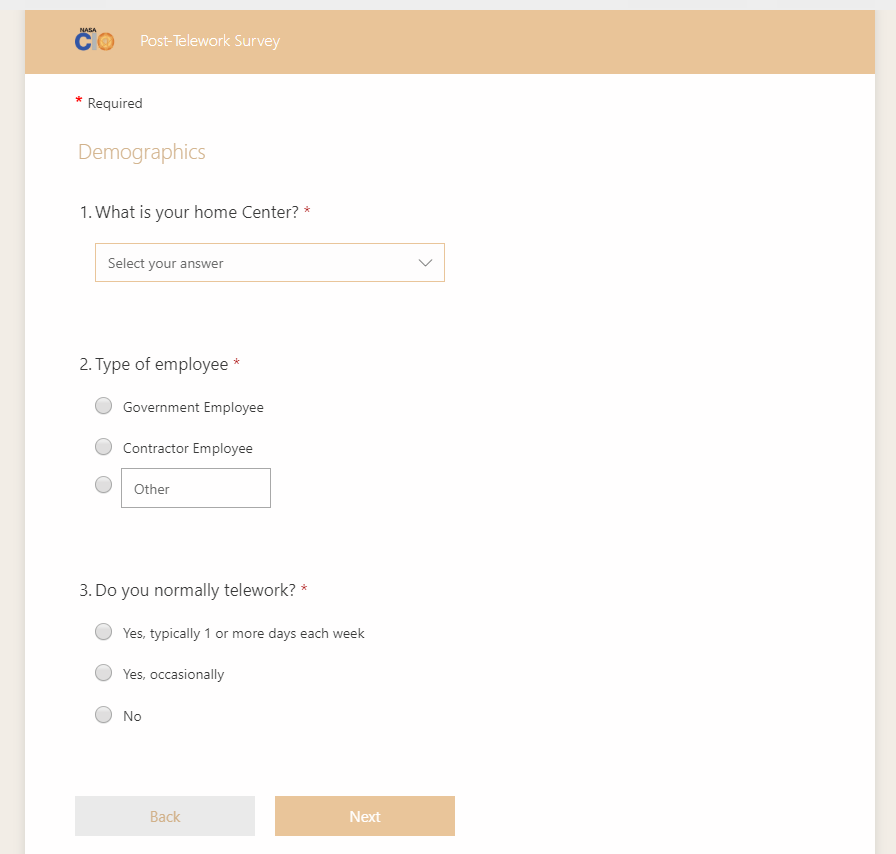Select the Government Employee radio button
The height and width of the screenshot is (854, 896).
pos(103,406)
